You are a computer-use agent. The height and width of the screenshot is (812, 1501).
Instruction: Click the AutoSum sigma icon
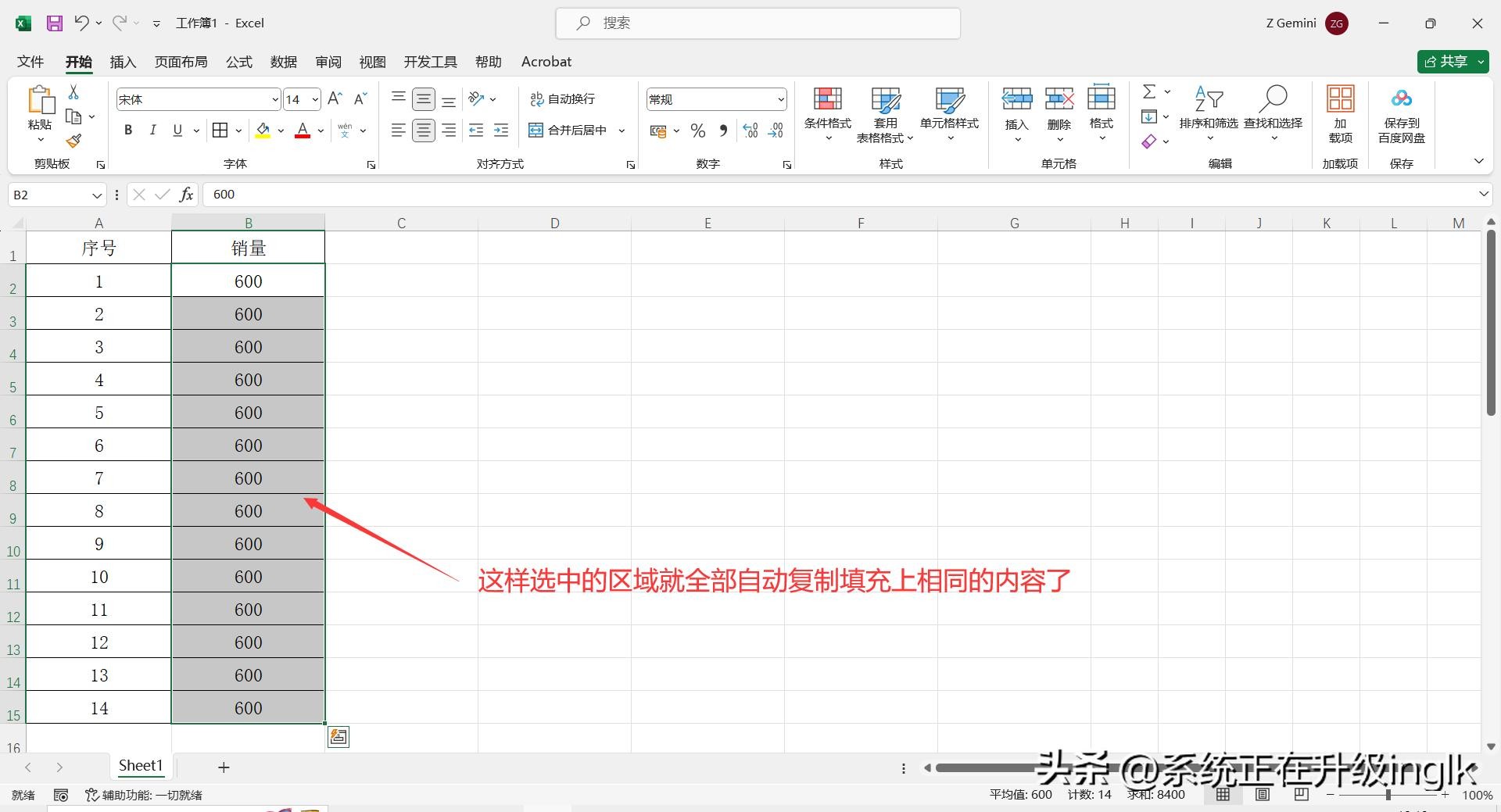point(1148,92)
